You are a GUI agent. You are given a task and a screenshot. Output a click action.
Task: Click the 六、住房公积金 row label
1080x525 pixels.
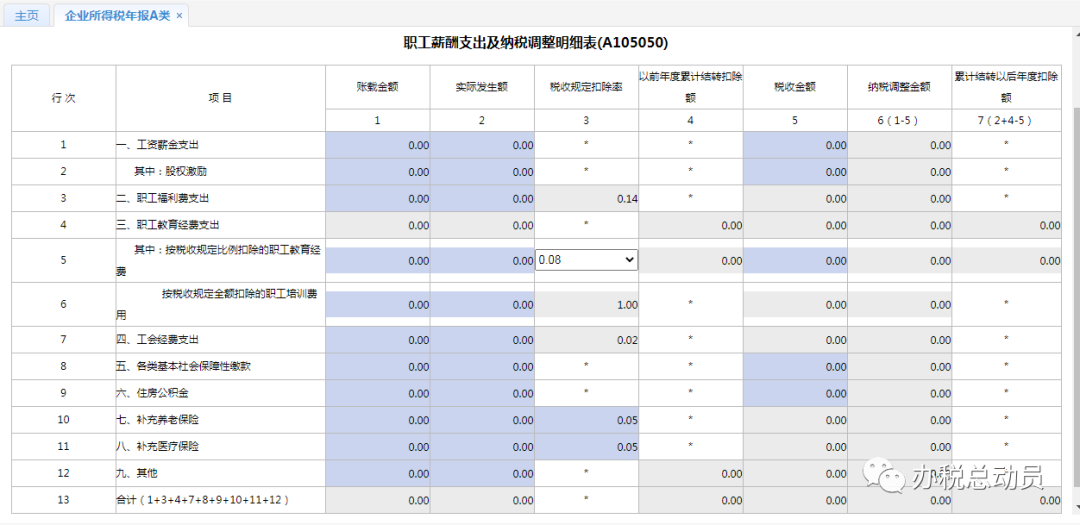pyautogui.click(x=152, y=393)
